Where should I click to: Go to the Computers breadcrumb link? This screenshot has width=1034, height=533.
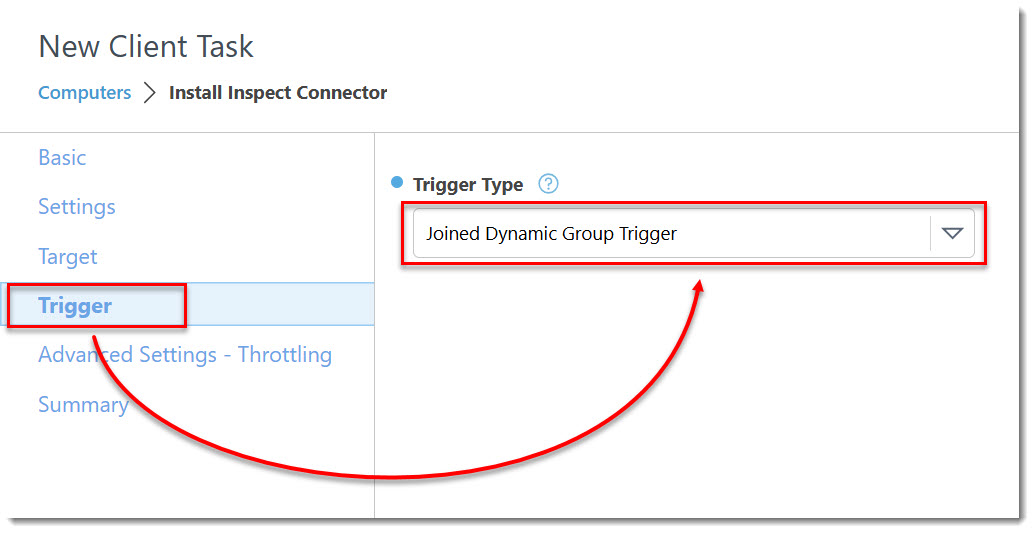(84, 92)
